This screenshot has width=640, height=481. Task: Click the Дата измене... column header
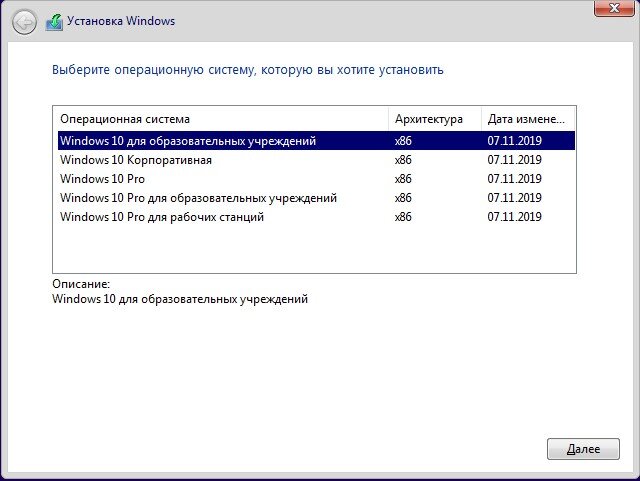(528, 119)
